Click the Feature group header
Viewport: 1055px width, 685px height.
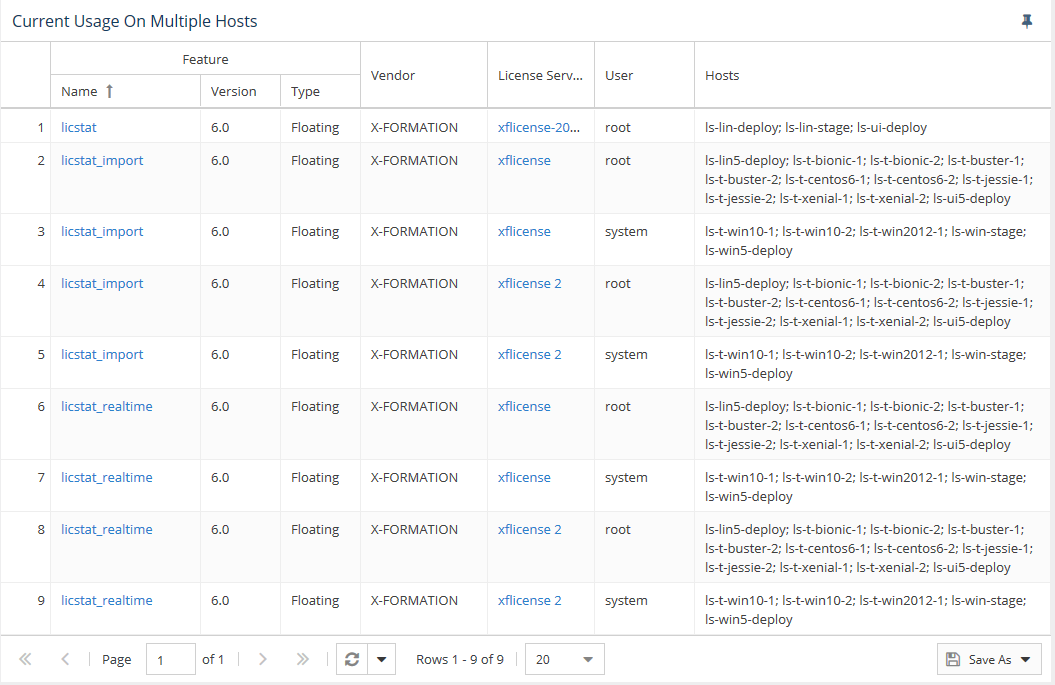205,59
